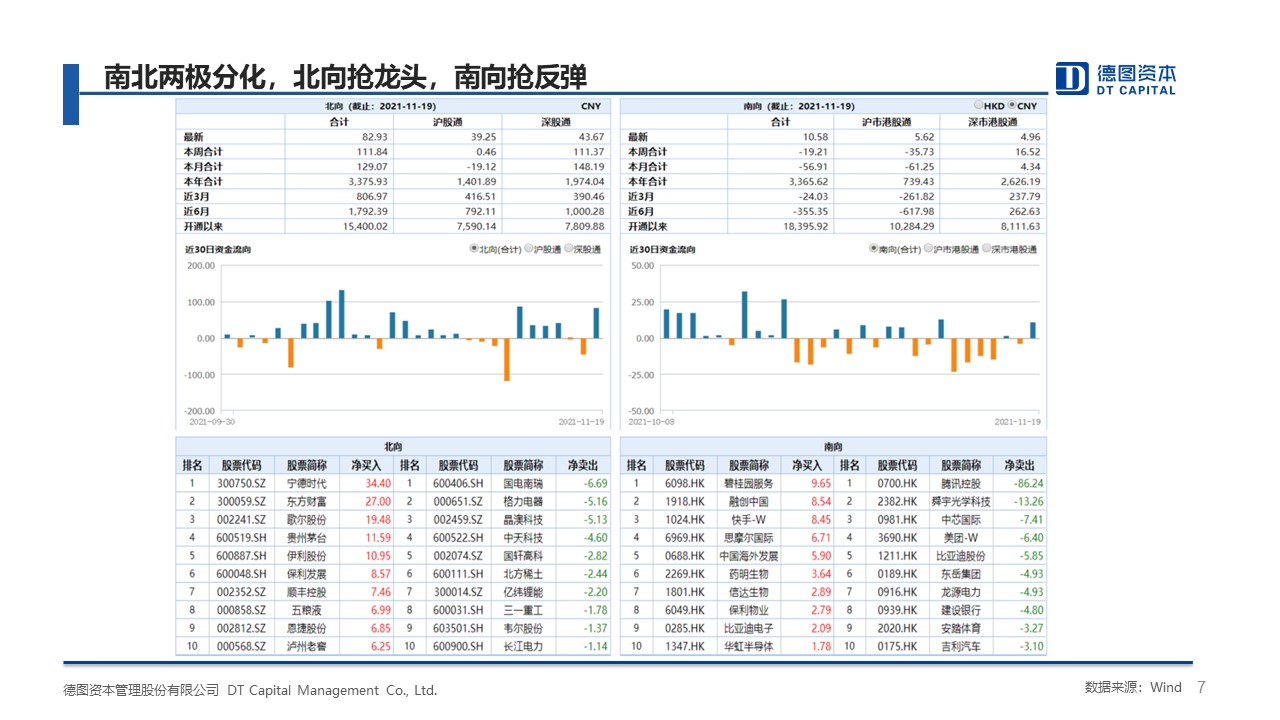The height and width of the screenshot is (720, 1280).
Task: Click the stock name 碧桂园服务
Action: click(x=749, y=483)
